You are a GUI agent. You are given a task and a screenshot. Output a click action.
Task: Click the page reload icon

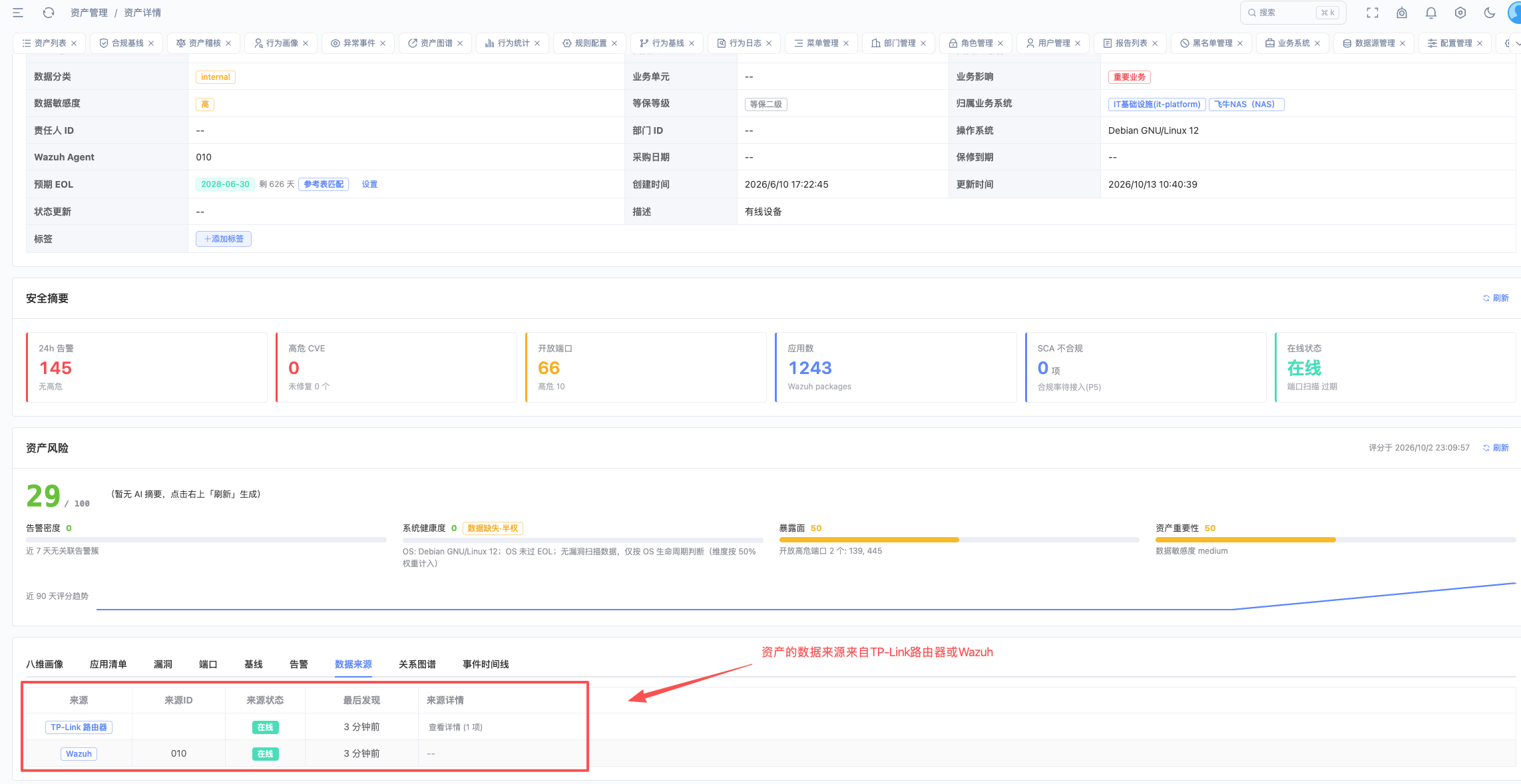tap(49, 13)
